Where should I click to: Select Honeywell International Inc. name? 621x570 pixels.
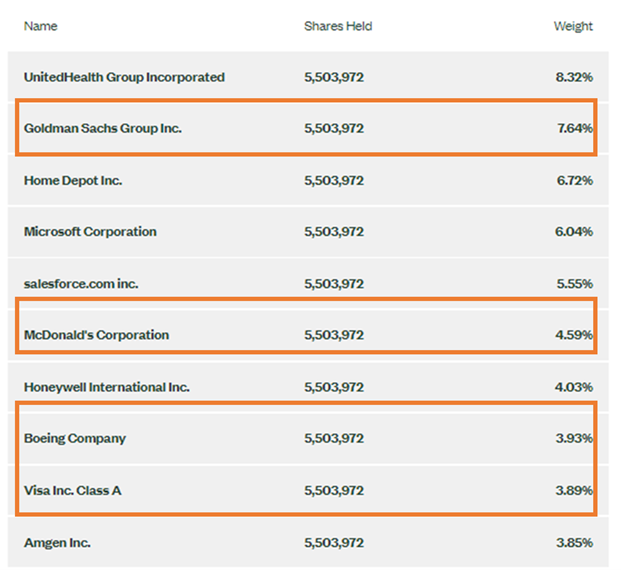coord(107,387)
